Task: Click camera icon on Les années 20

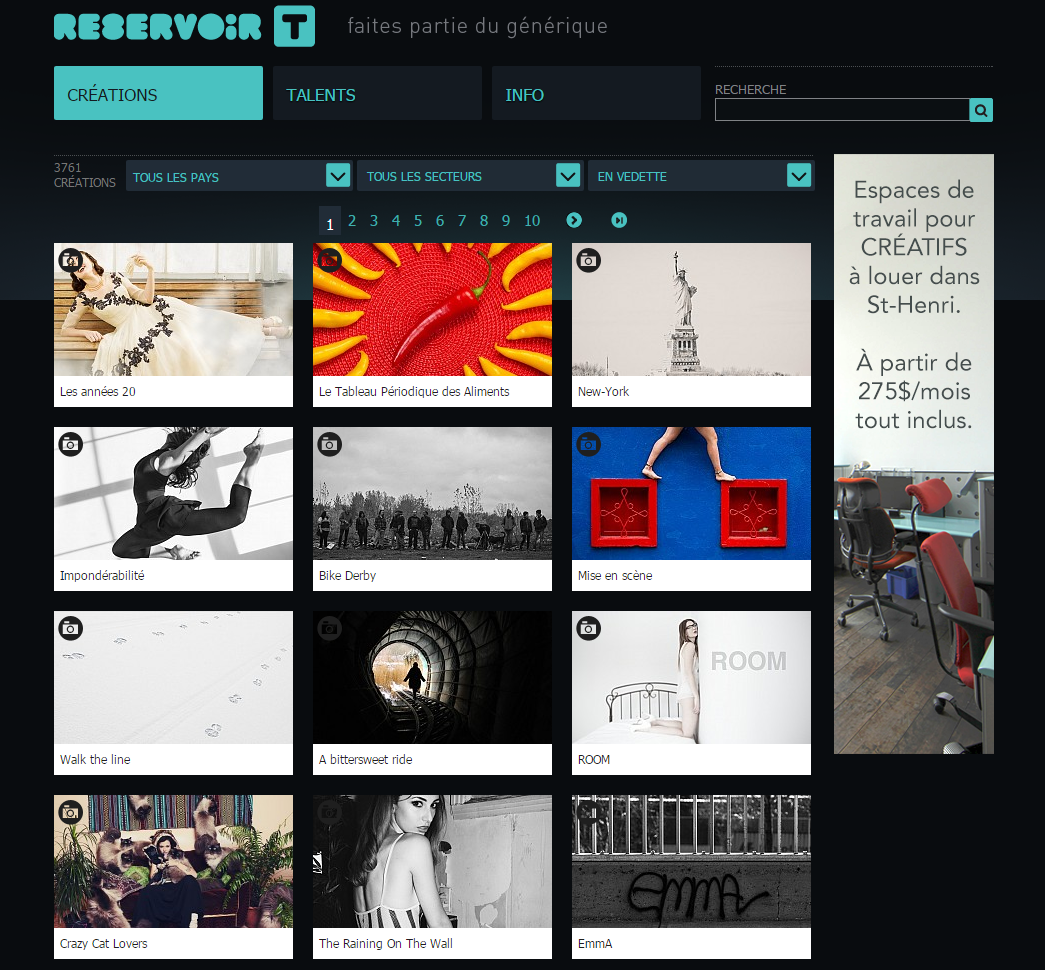Action: click(x=71, y=260)
